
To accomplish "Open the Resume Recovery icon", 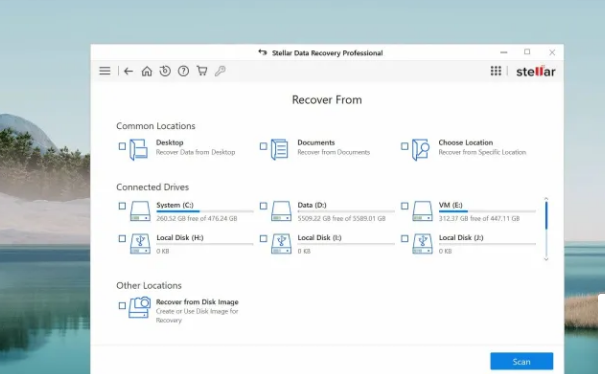I will coord(165,71).
